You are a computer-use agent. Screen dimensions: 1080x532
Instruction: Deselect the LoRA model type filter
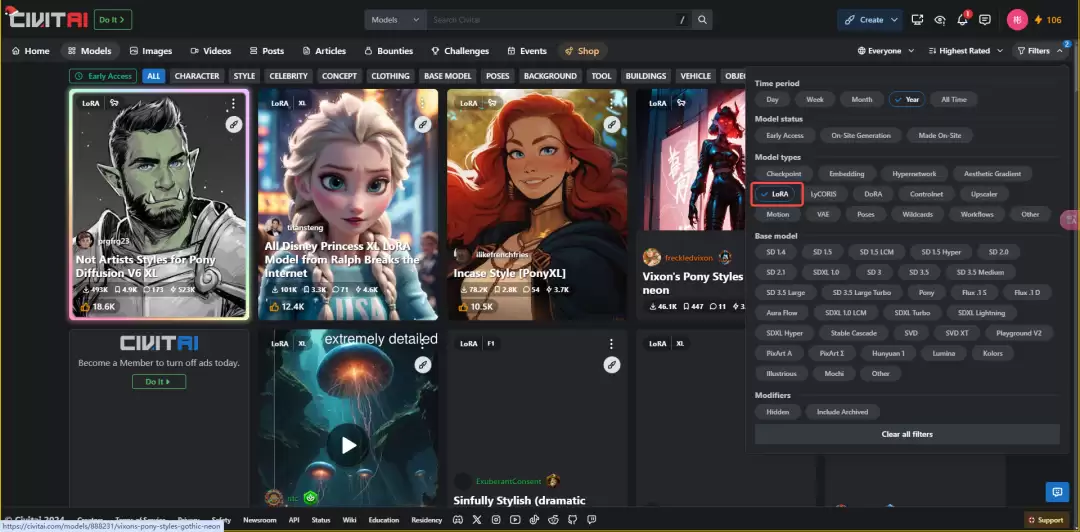point(775,194)
